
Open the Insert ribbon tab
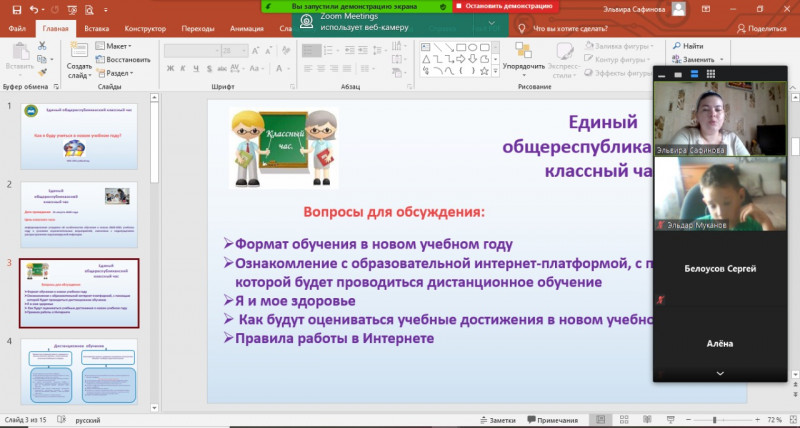(x=97, y=29)
